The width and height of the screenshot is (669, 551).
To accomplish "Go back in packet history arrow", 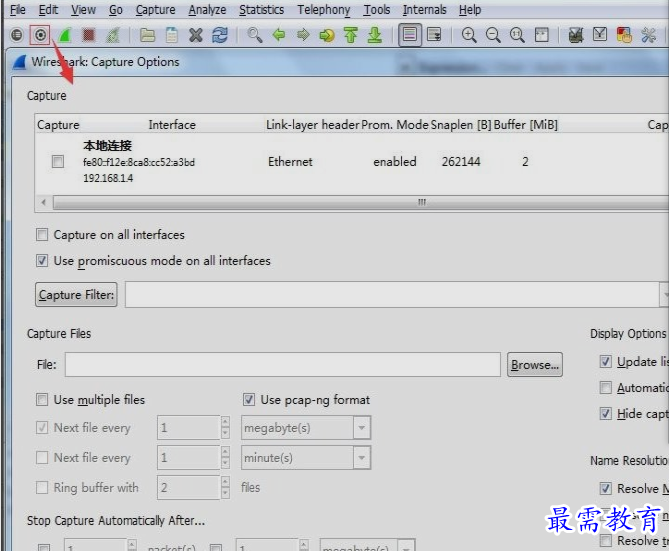I will pos(279,34).
